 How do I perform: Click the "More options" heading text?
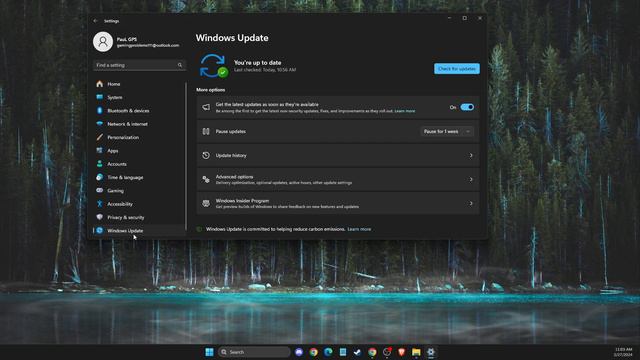pyautogui.click(x=211, y=90)
